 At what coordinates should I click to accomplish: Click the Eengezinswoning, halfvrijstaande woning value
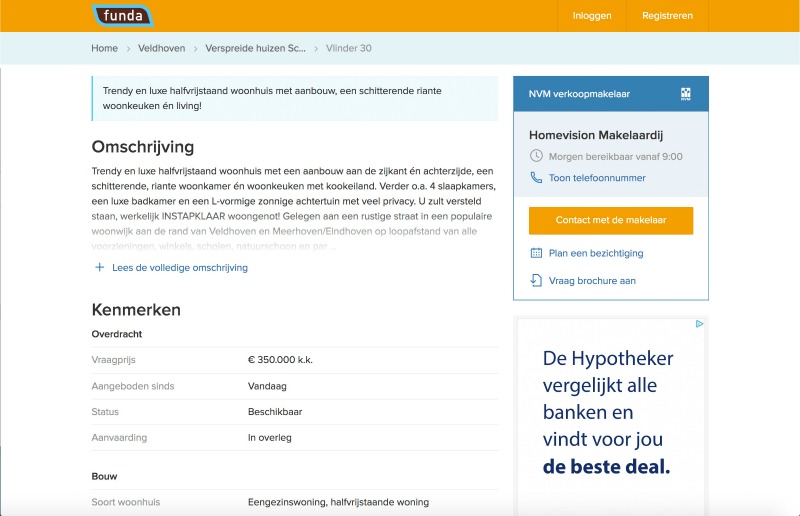(338, 502)
